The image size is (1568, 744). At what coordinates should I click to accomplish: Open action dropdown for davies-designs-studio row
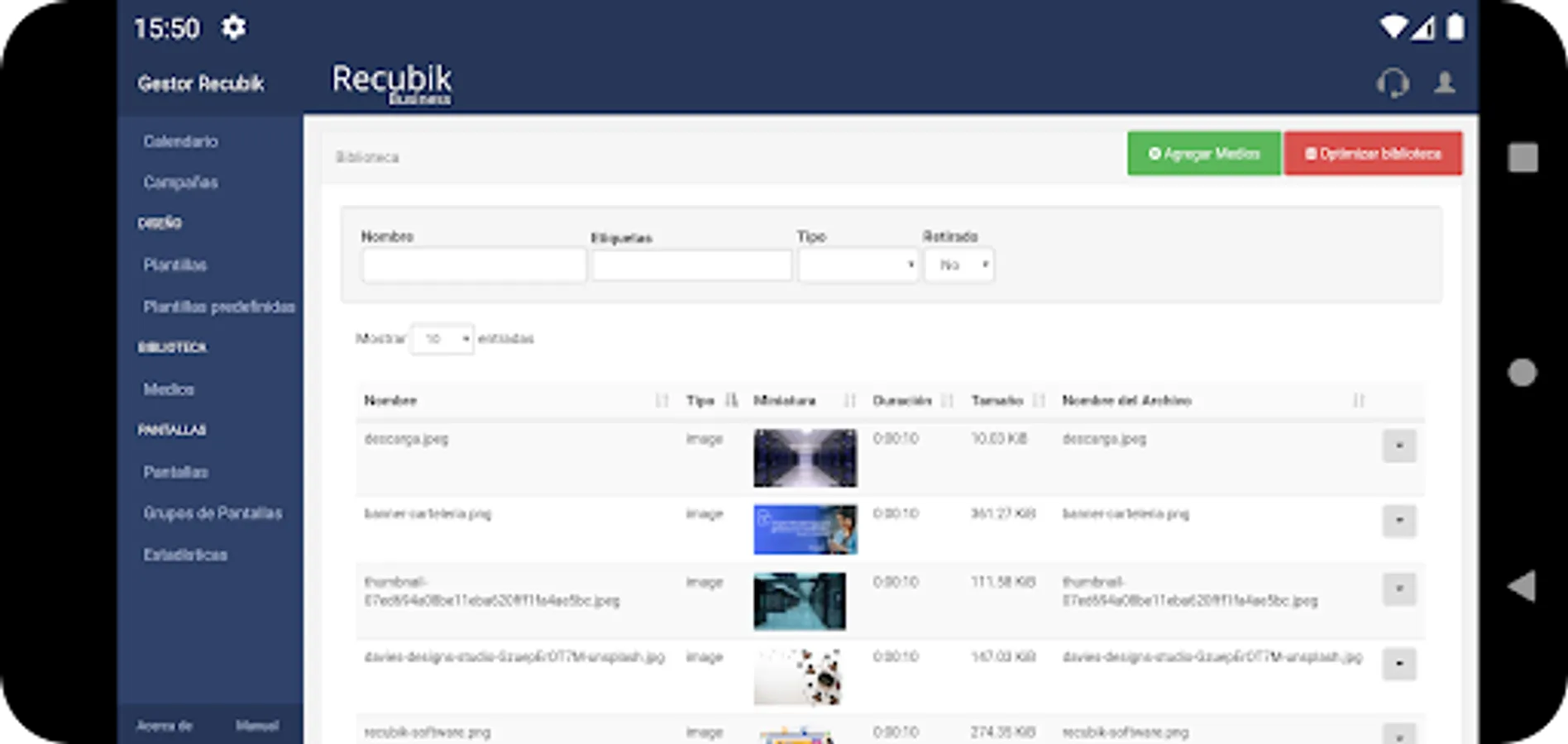(1399, 664)
